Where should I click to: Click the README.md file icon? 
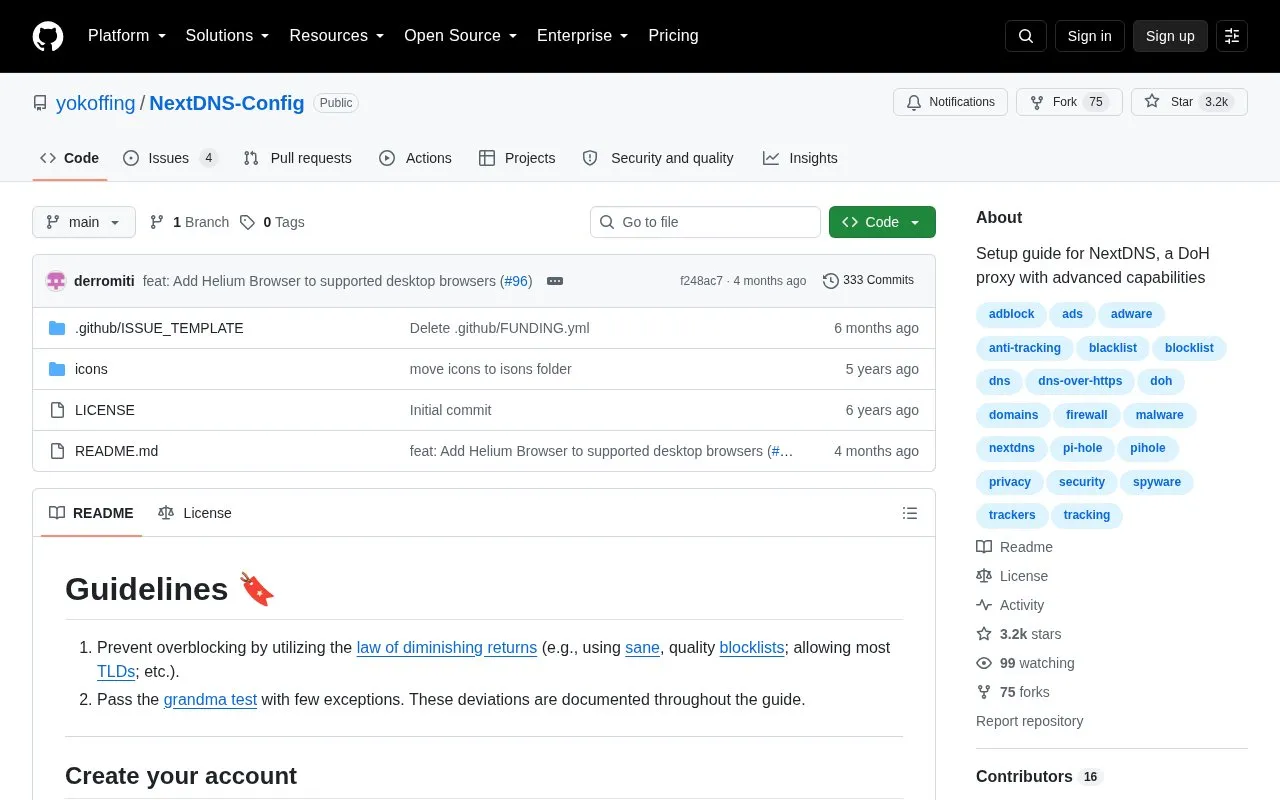pos(57,451)
